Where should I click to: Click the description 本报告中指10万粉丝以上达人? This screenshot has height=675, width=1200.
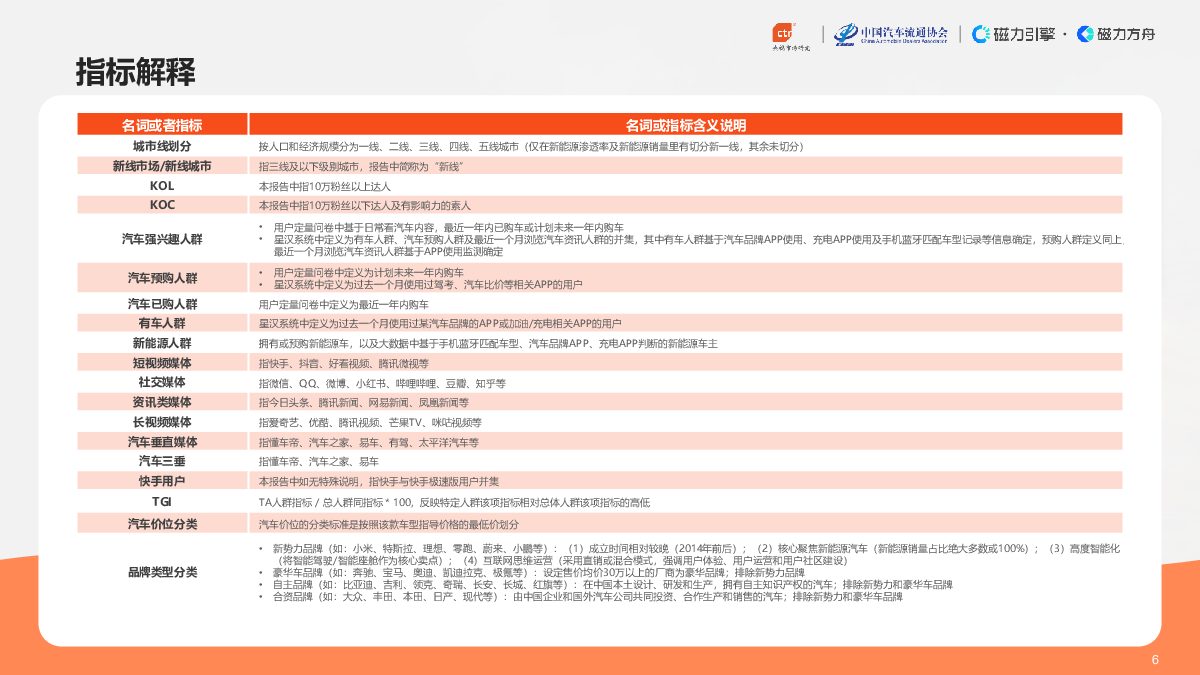(325, 187)
